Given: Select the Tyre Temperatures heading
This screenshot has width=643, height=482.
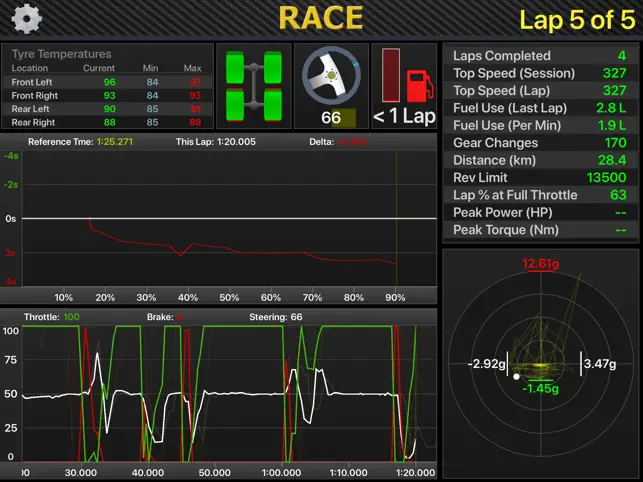Looking at the screenshot, I should tap(62, 54).
